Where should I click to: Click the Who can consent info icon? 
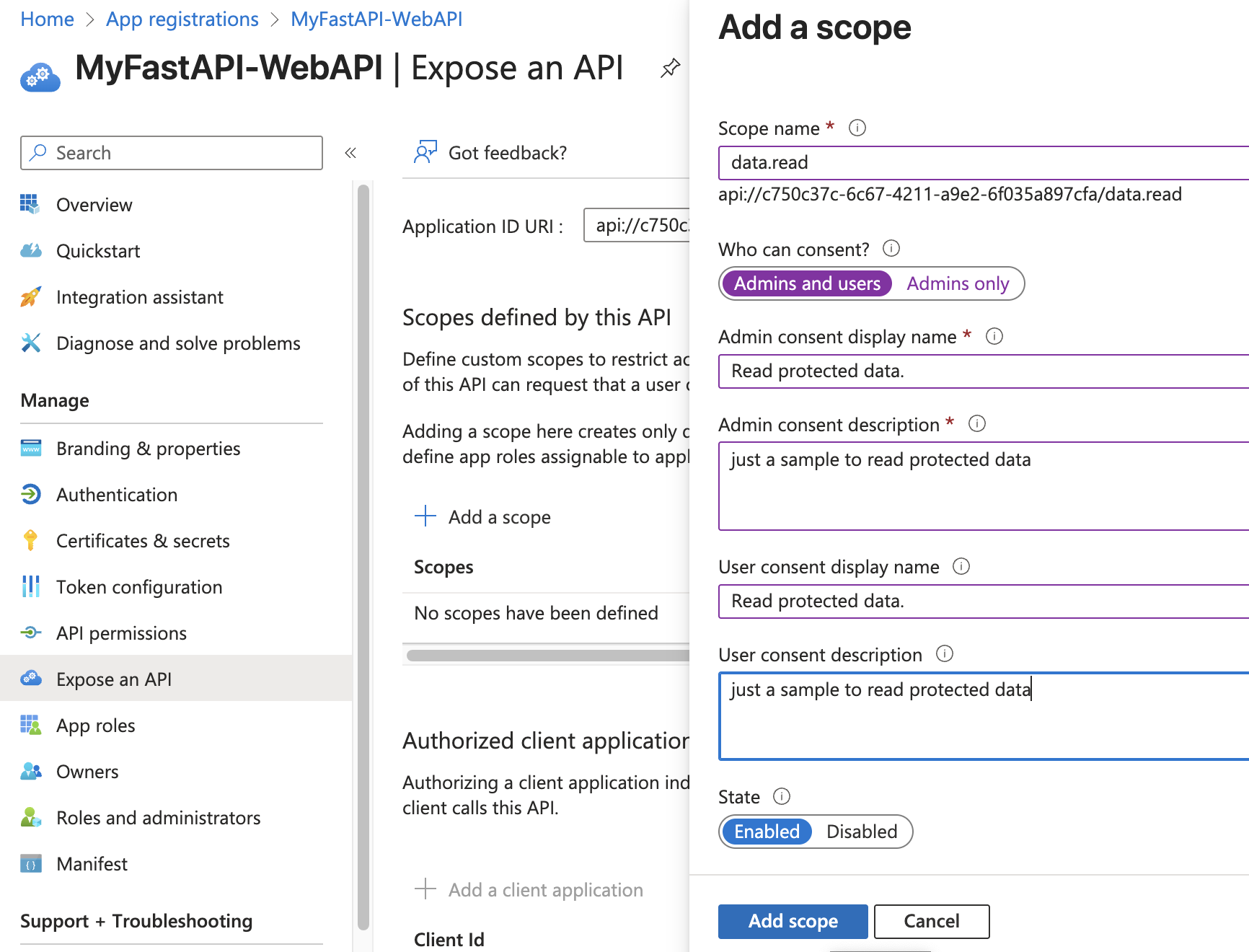coord(891,249)
